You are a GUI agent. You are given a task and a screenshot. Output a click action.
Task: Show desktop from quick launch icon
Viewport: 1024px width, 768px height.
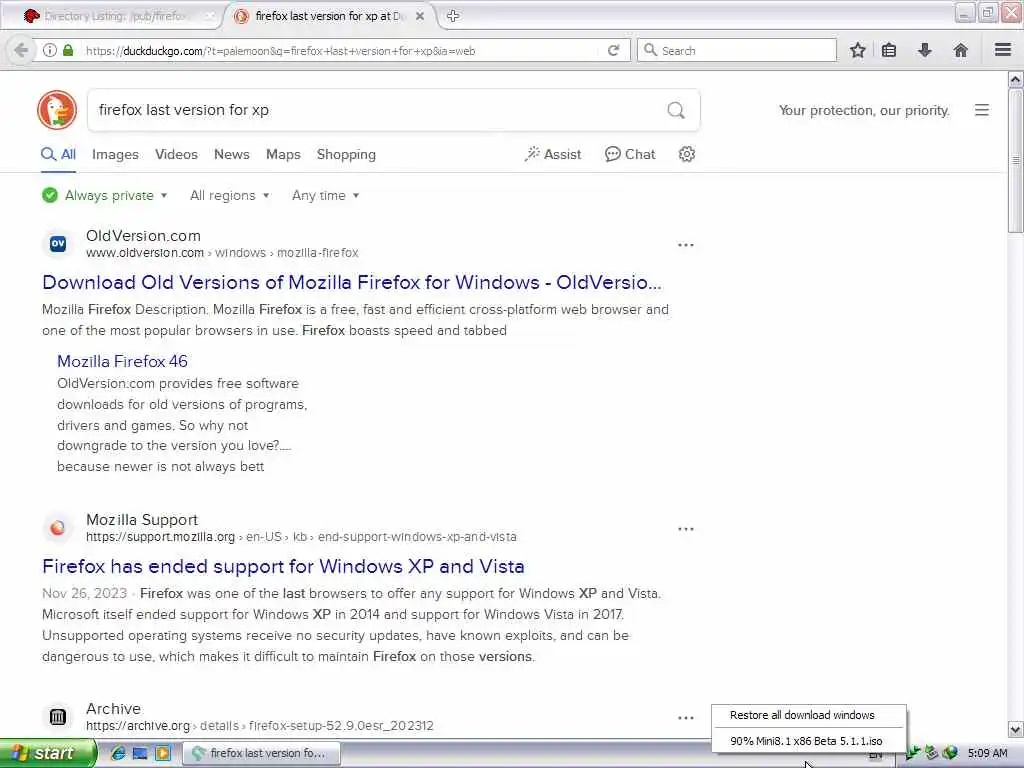pos(140,753)
